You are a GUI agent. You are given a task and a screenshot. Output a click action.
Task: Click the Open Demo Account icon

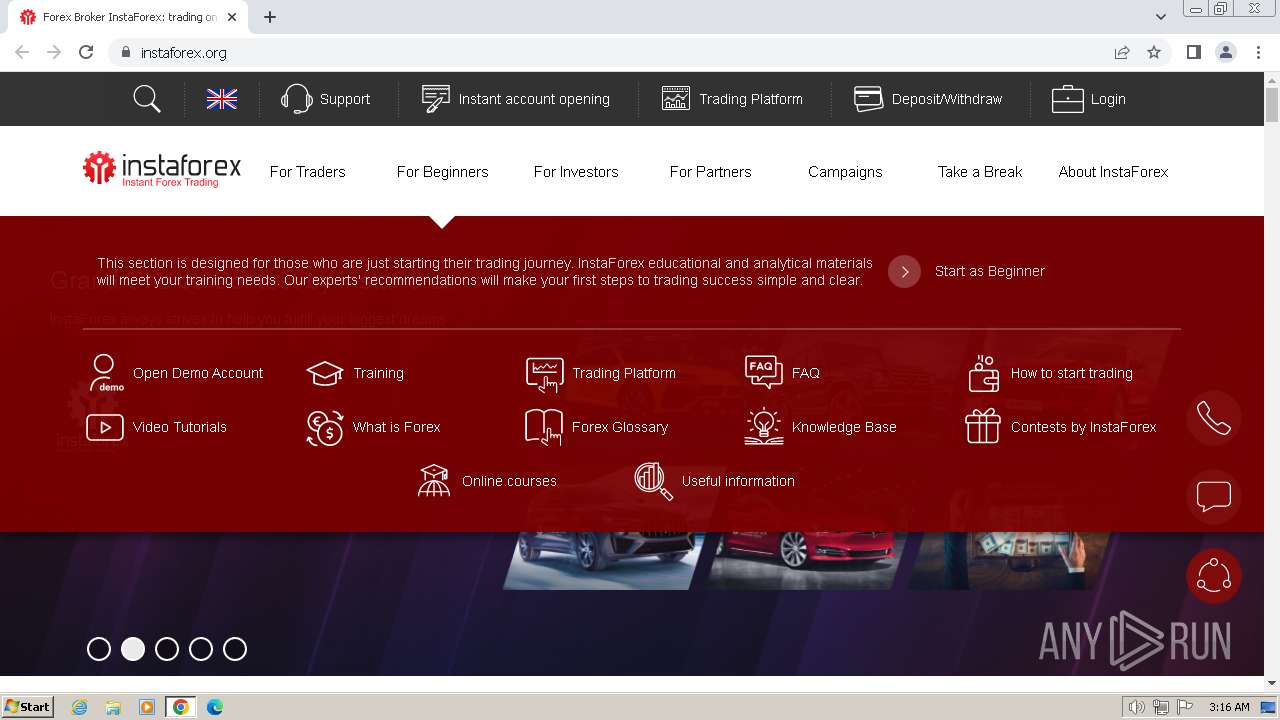point(106,373)
